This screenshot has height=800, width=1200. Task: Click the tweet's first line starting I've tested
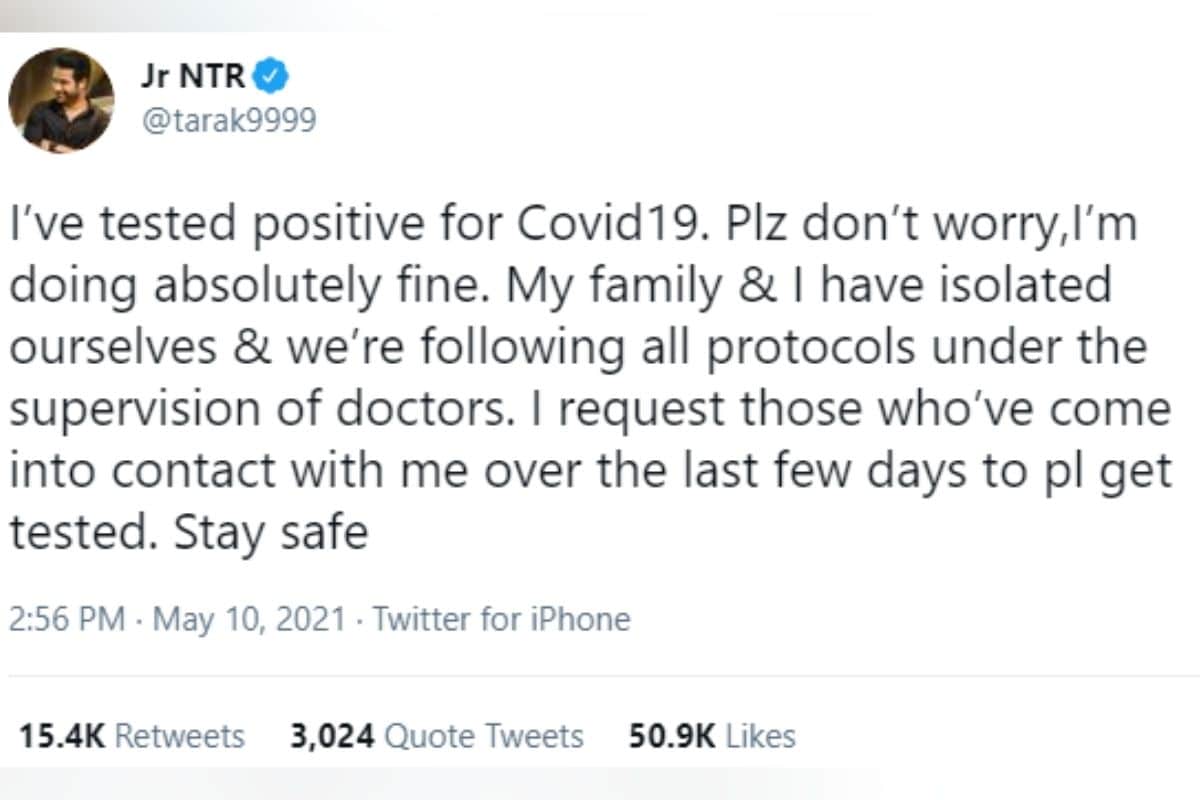574,226
